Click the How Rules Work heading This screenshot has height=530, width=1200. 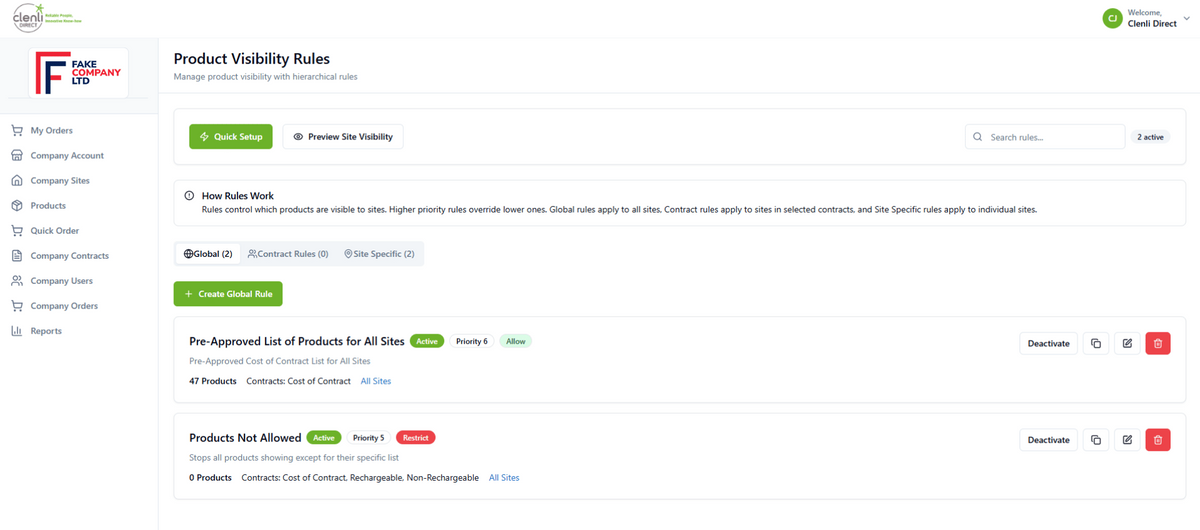tap(238, 196)
